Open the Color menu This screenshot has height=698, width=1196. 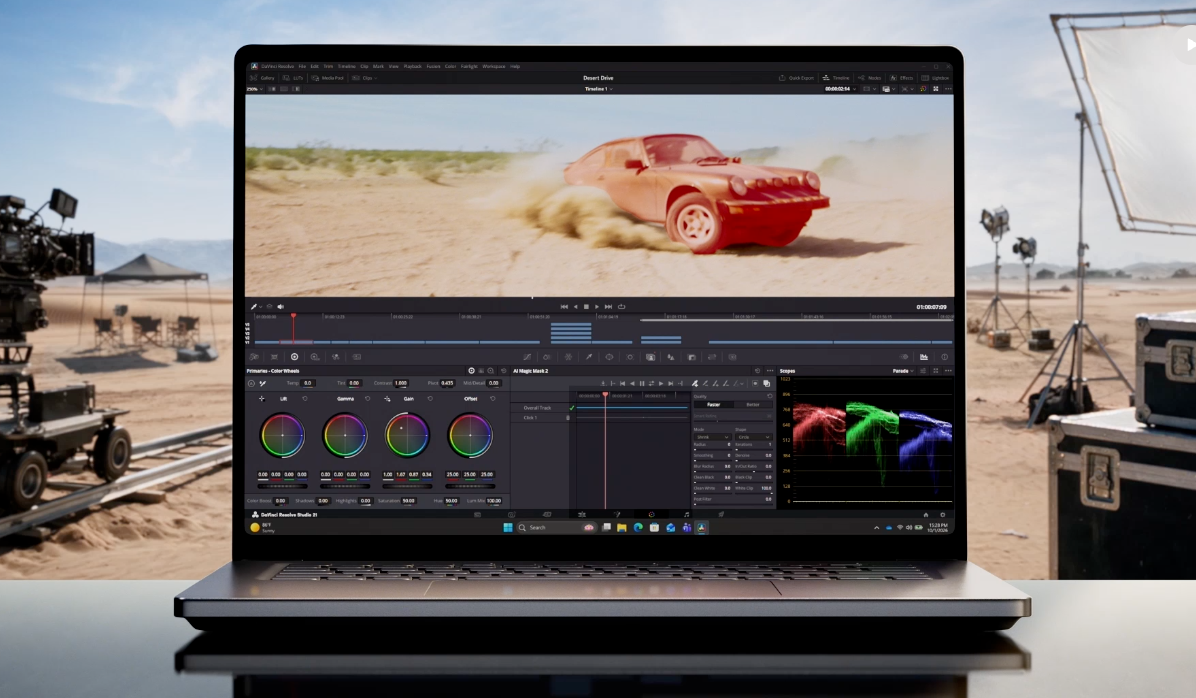click(x=451, y=66)
